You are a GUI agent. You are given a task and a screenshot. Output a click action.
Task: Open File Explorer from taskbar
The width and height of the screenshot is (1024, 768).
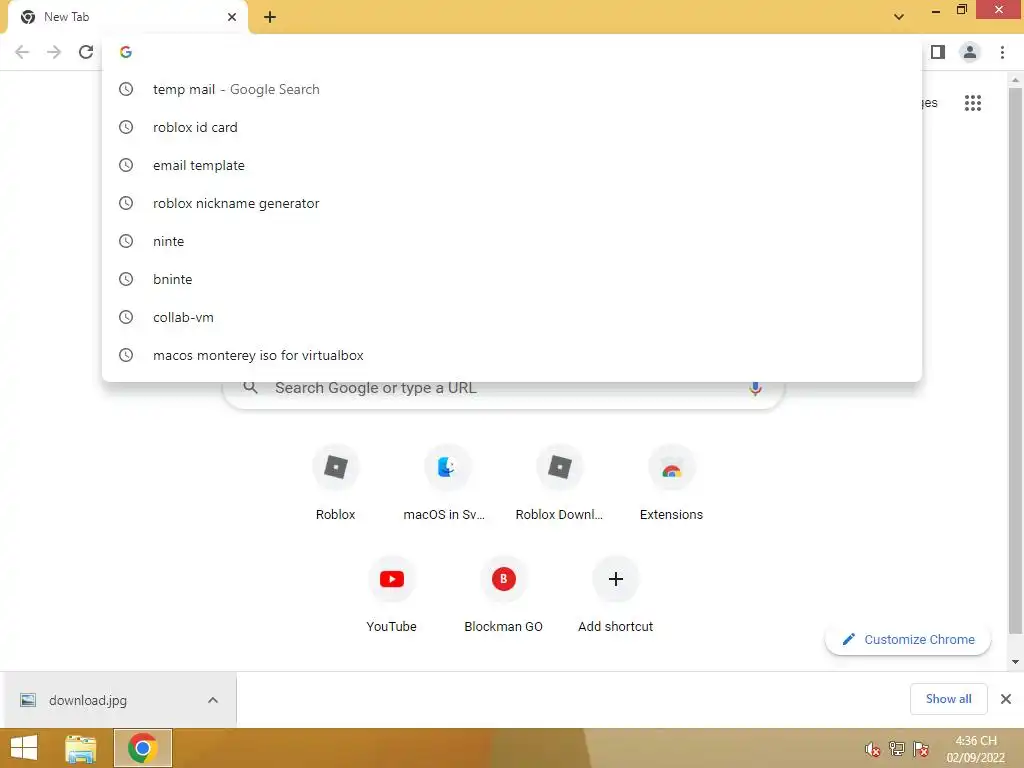click(81, 748)
